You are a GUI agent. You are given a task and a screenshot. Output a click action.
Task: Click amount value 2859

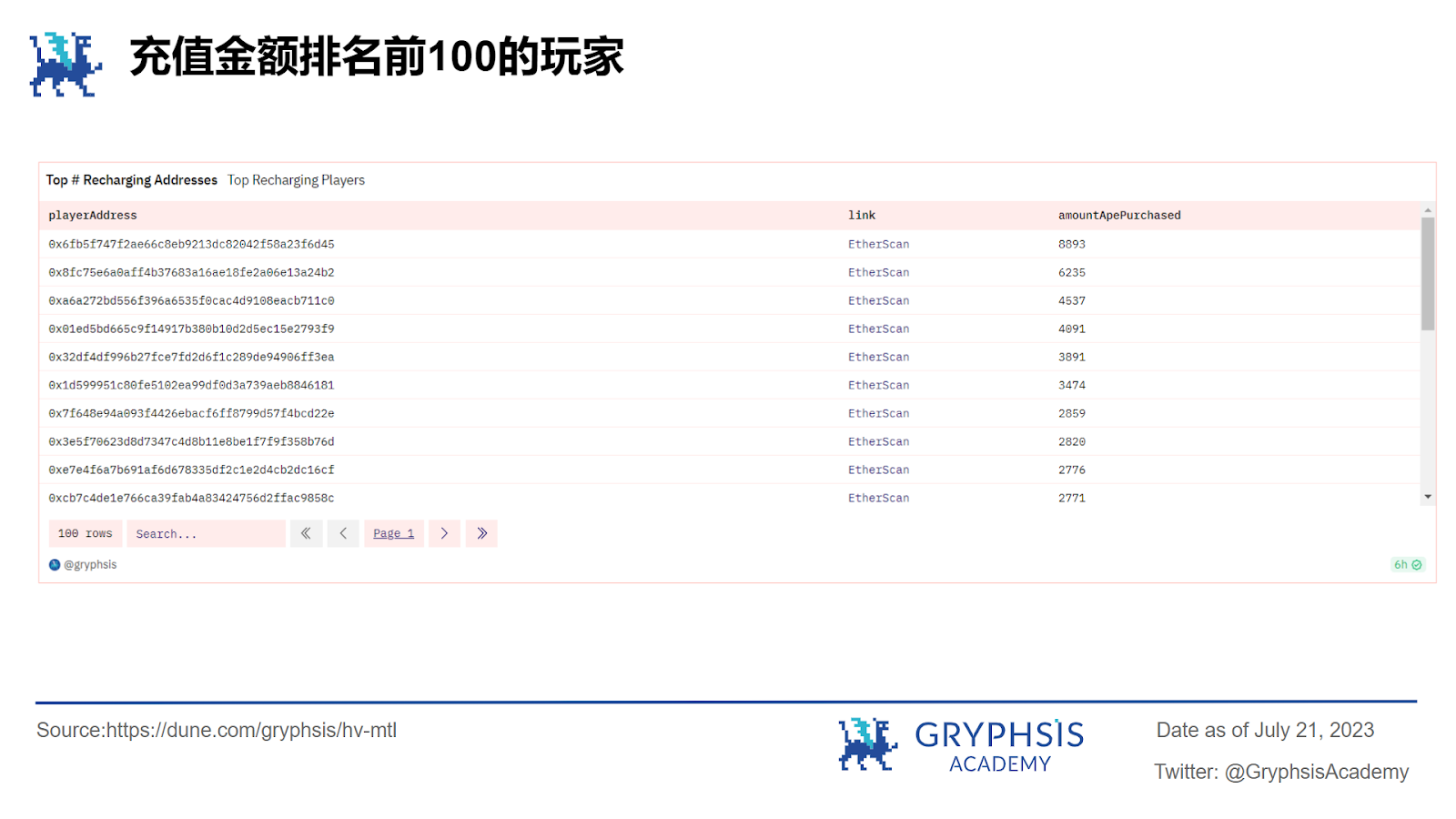1072,413
